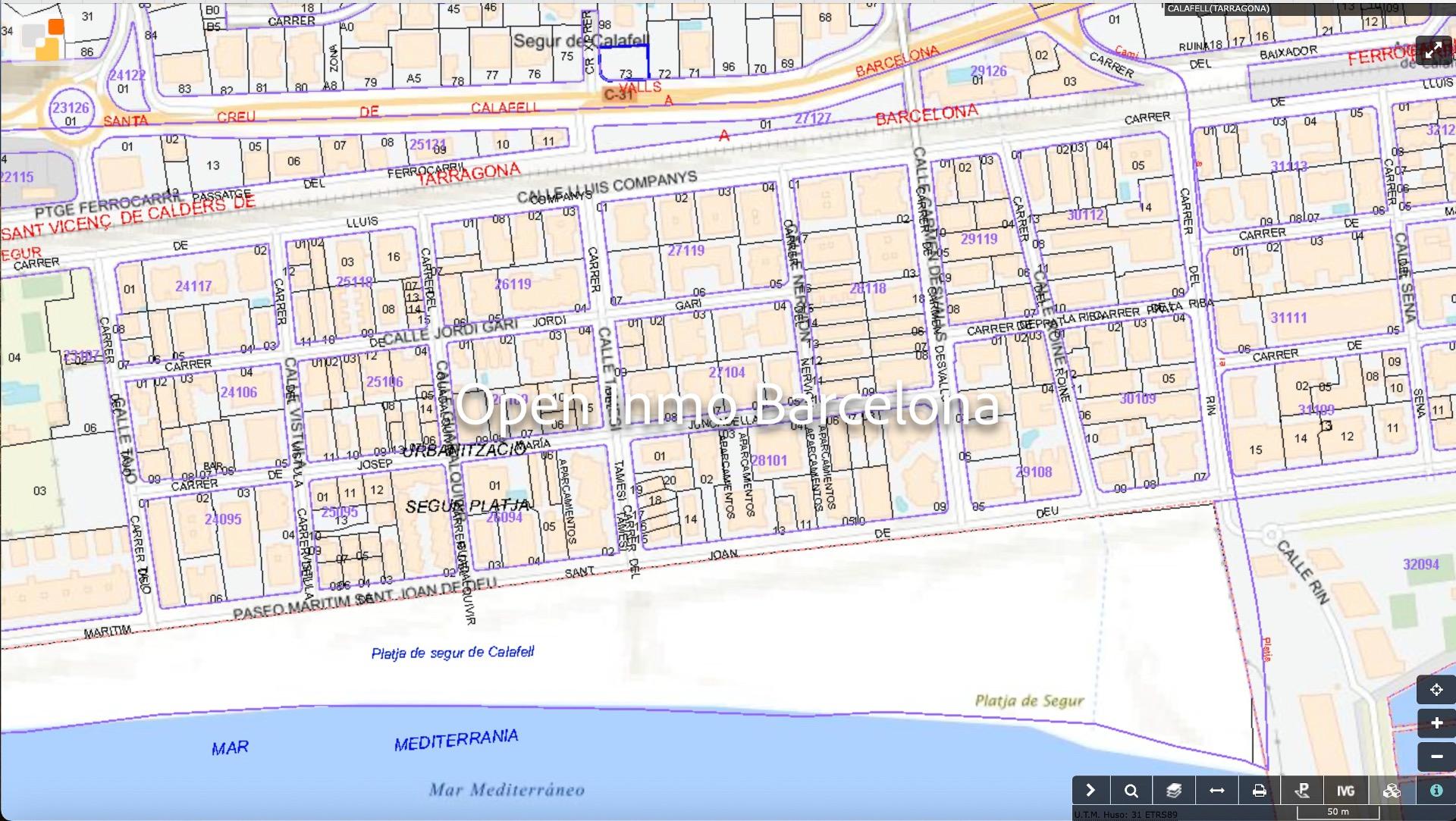Open the search magnifier tool
Screen dimensions: 1456x821
point(1131,791)
